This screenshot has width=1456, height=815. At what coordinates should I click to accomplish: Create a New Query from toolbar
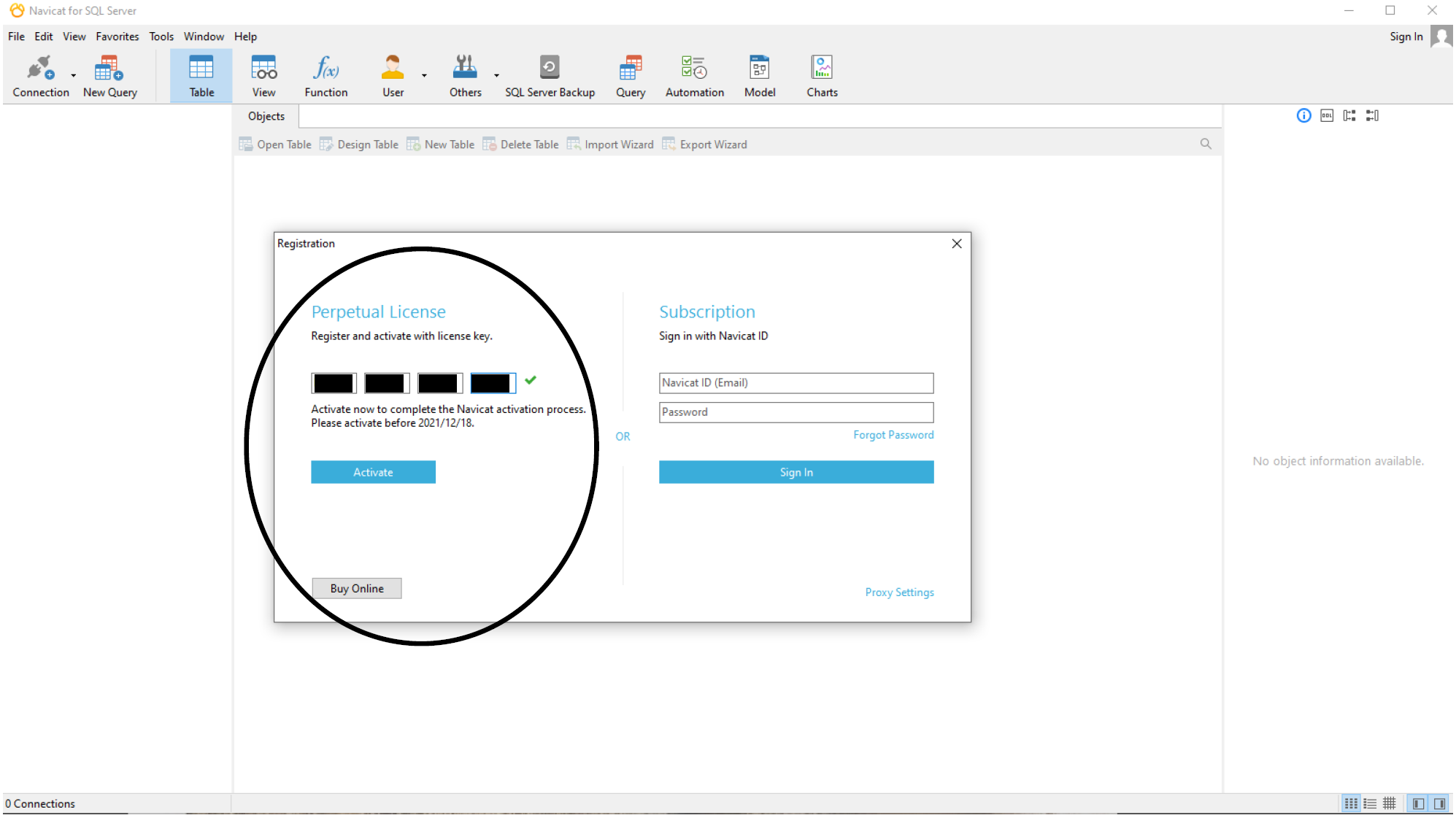[109, 76]
